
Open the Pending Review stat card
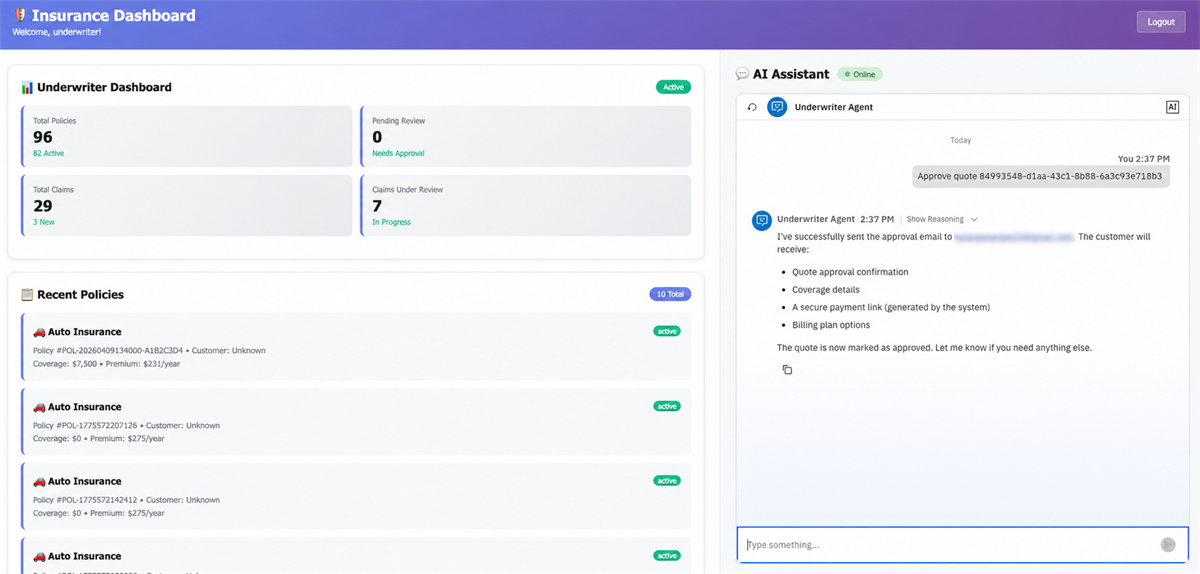point(526,136)
